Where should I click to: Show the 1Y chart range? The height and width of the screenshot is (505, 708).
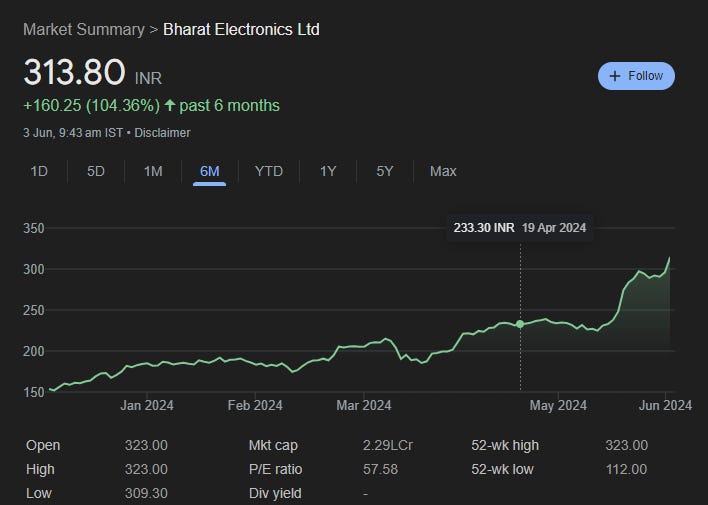328,171
